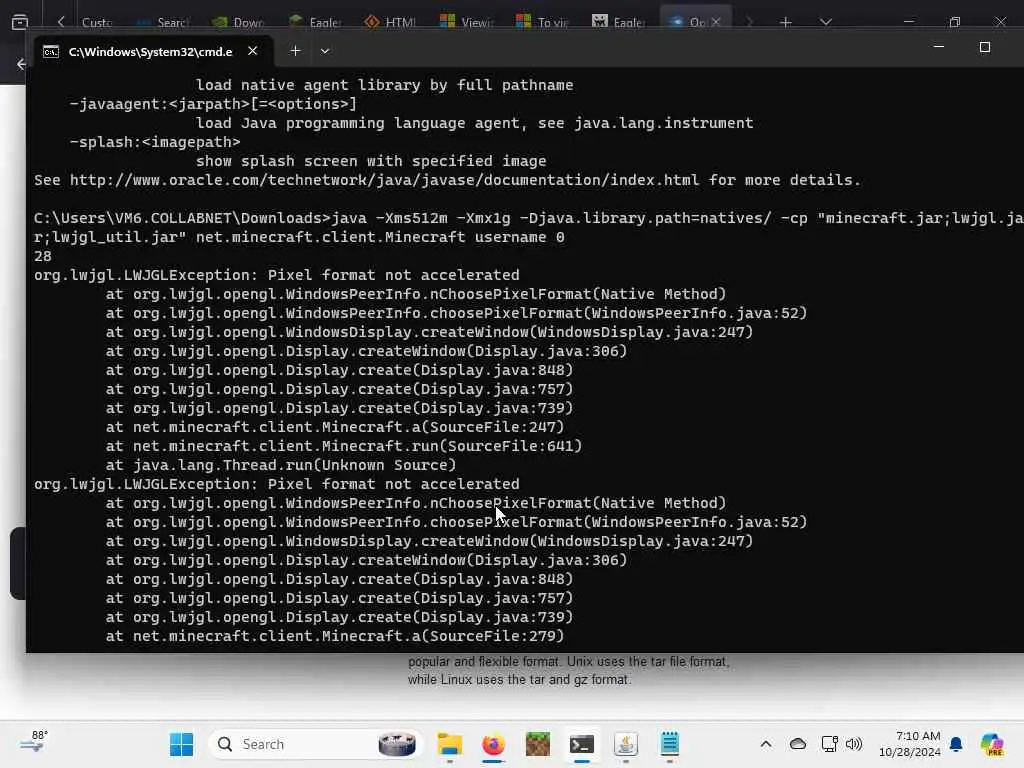Screen dimensions: 1024x768
Task: Switch to the To vic browser tab
Action: pos(543,22)
